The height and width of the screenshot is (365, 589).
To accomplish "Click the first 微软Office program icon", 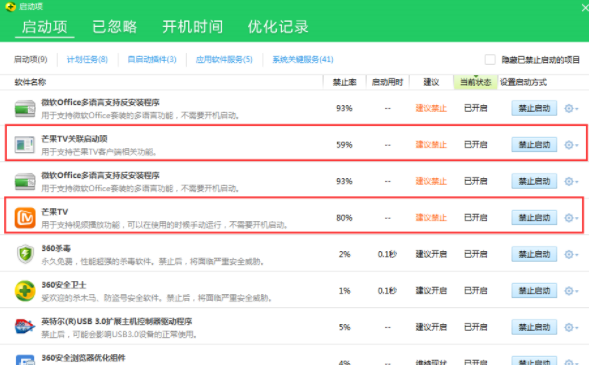I will click(25, 109).
